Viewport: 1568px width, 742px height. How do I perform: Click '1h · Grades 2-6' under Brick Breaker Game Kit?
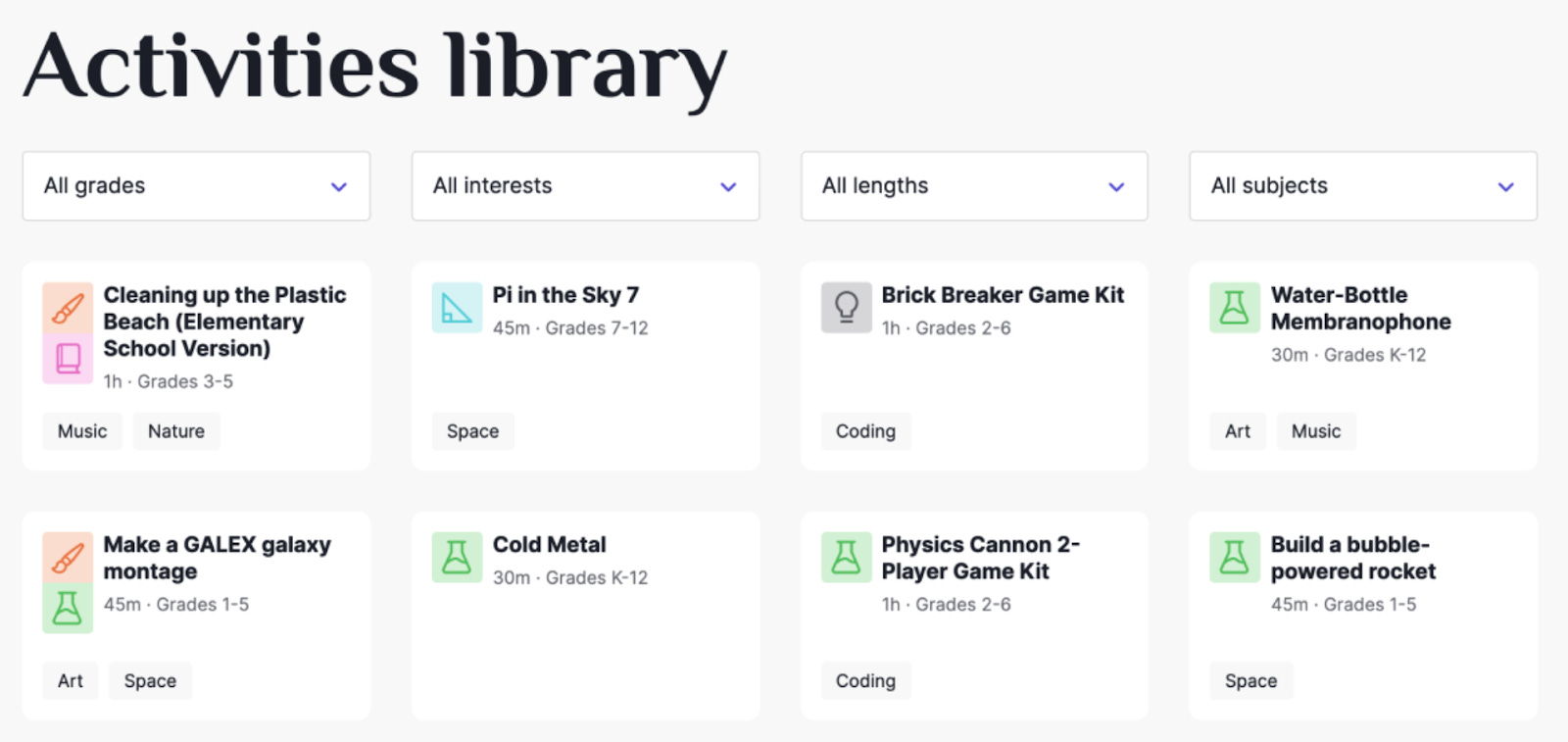pyautogui.click(x=947, y=328)
